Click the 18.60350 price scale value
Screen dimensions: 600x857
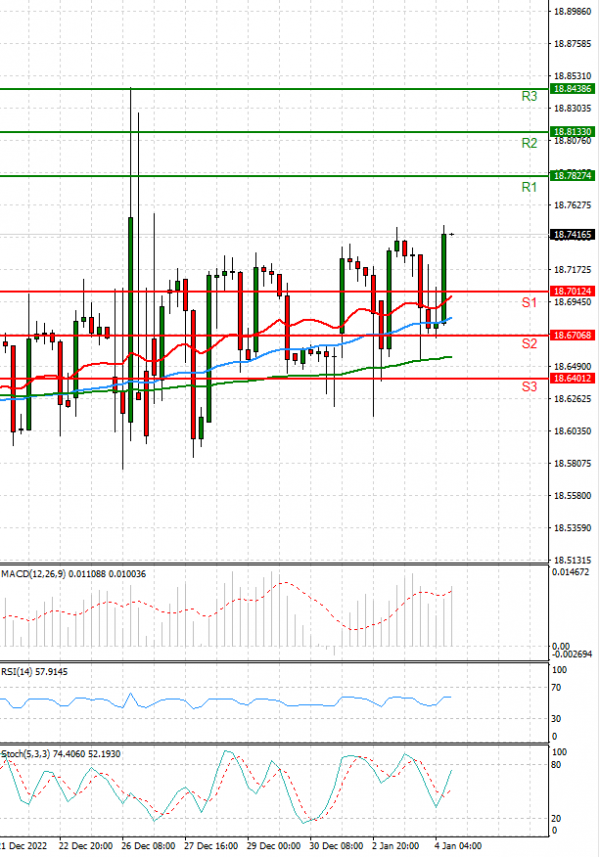click(x=572, y=431)
